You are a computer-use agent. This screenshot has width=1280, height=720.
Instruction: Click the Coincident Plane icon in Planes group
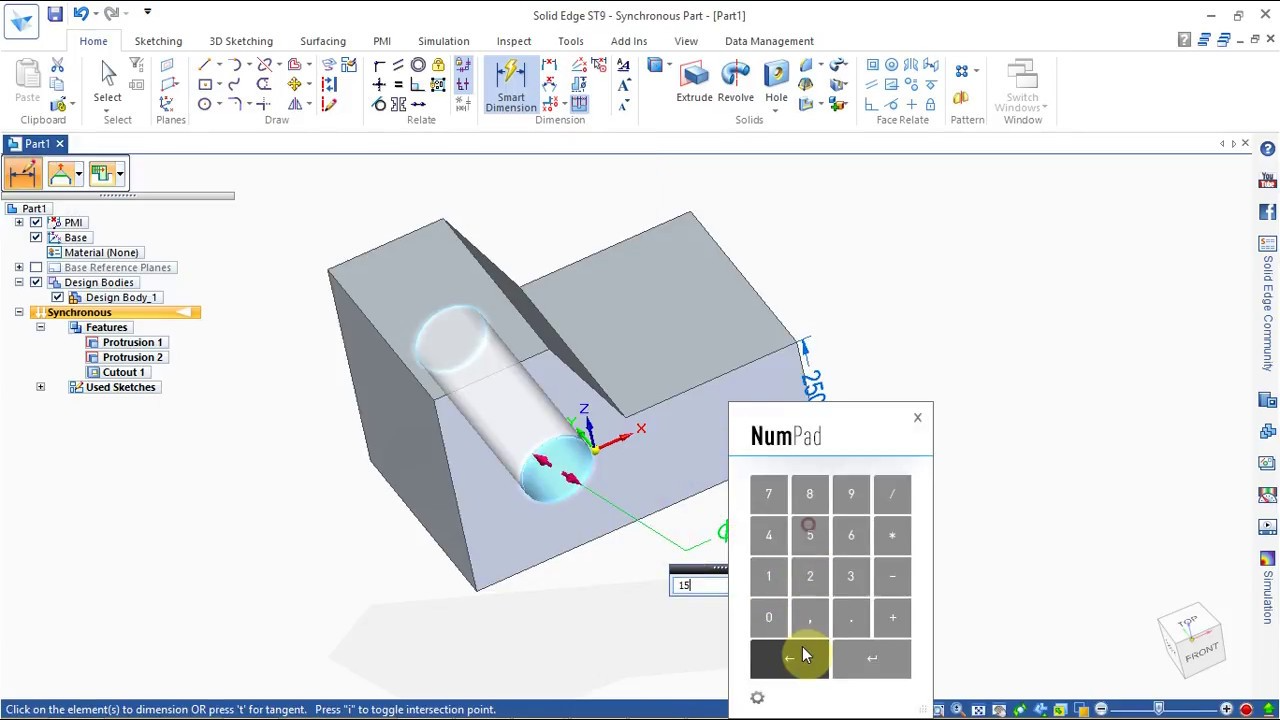167,65
